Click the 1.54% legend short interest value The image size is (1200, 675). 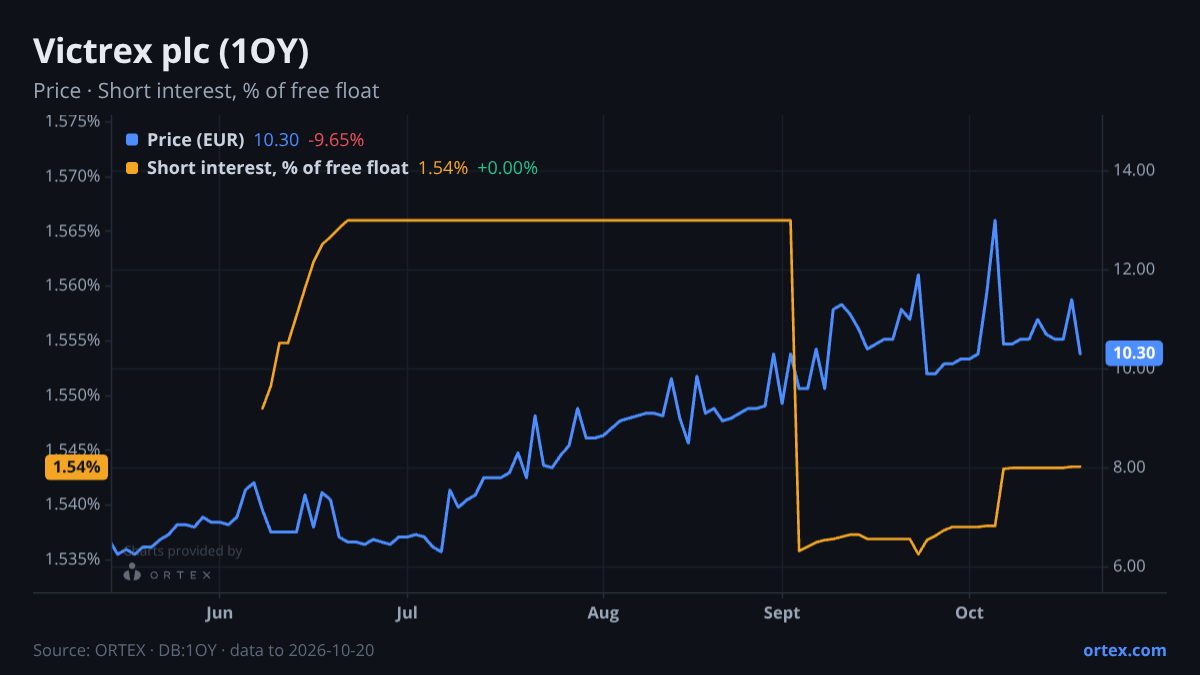442,168
